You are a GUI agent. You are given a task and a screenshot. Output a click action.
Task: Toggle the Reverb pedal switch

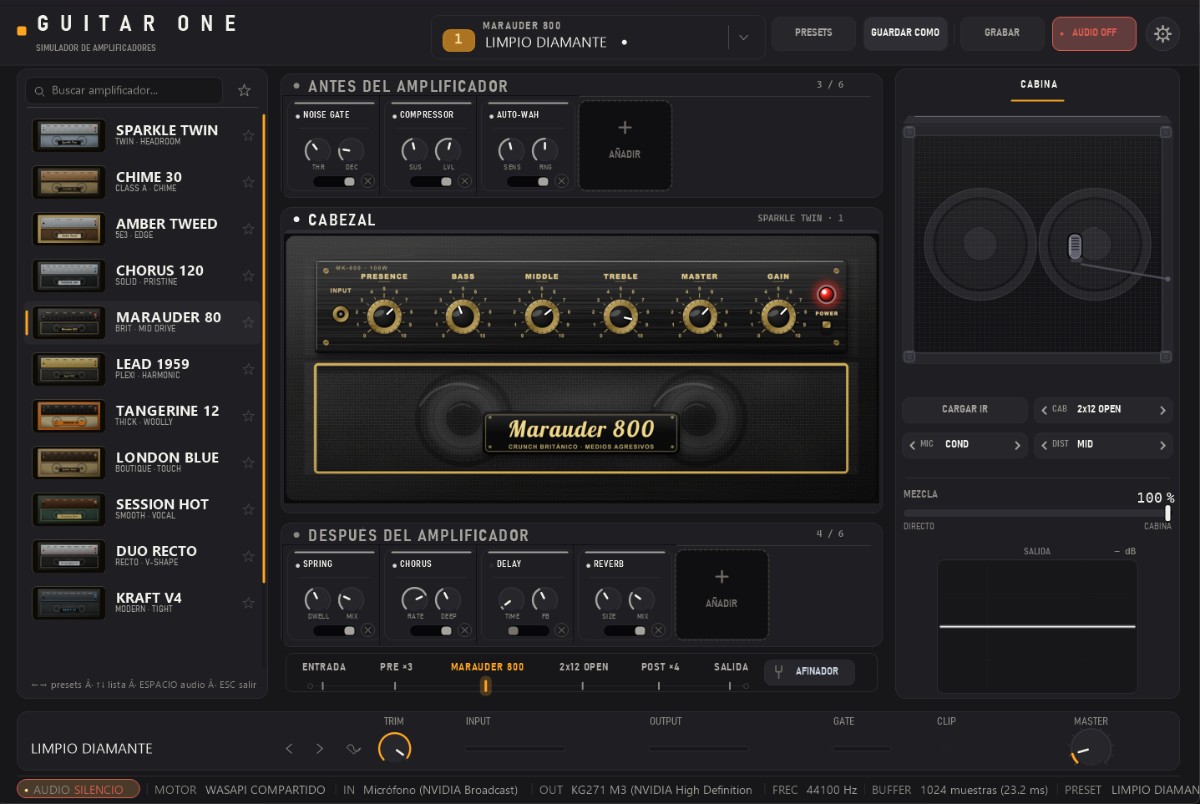pos(626,631)
